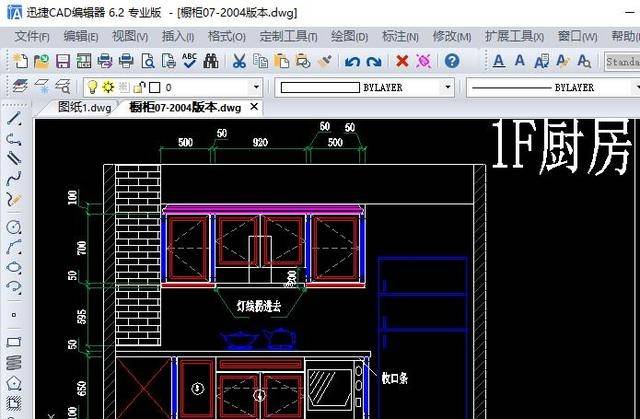Image resolution: width=640 pixels, height=419 pixels.
Task: Select the Ellipse drawing tool
Action: point(14,267)
